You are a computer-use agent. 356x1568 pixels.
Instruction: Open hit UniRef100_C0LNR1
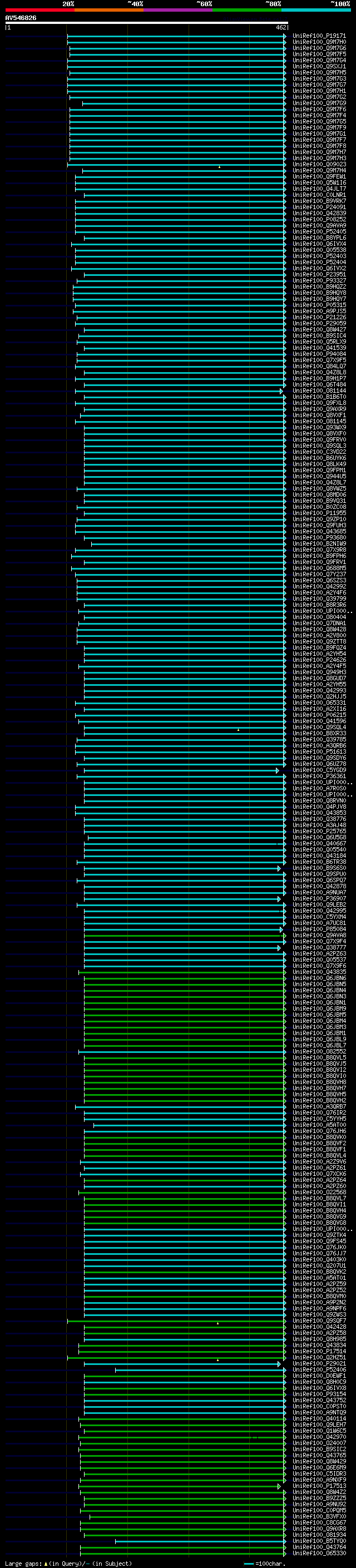coord(319,195)
